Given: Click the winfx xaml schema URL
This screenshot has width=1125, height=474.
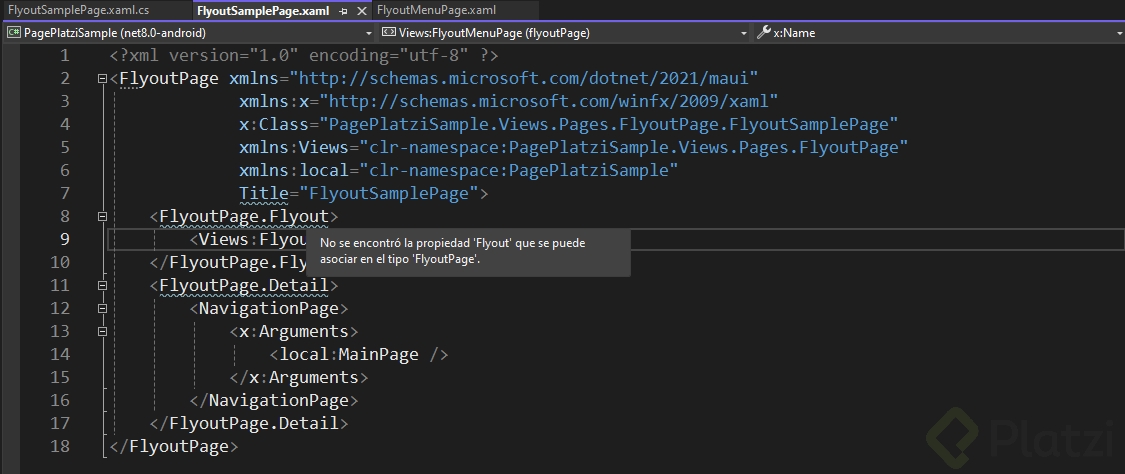Looking at the screenshot, I should (548, 102).
